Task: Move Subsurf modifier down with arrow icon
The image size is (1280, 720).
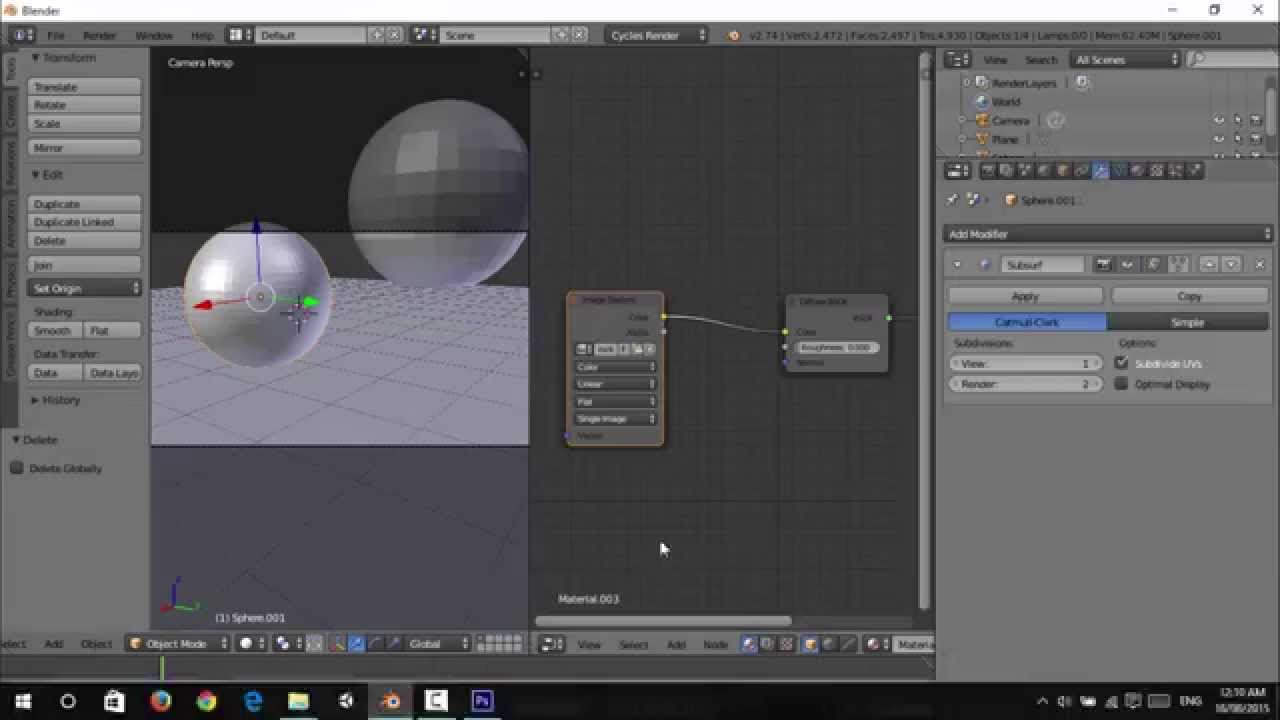Action: tap(1231, 264)
